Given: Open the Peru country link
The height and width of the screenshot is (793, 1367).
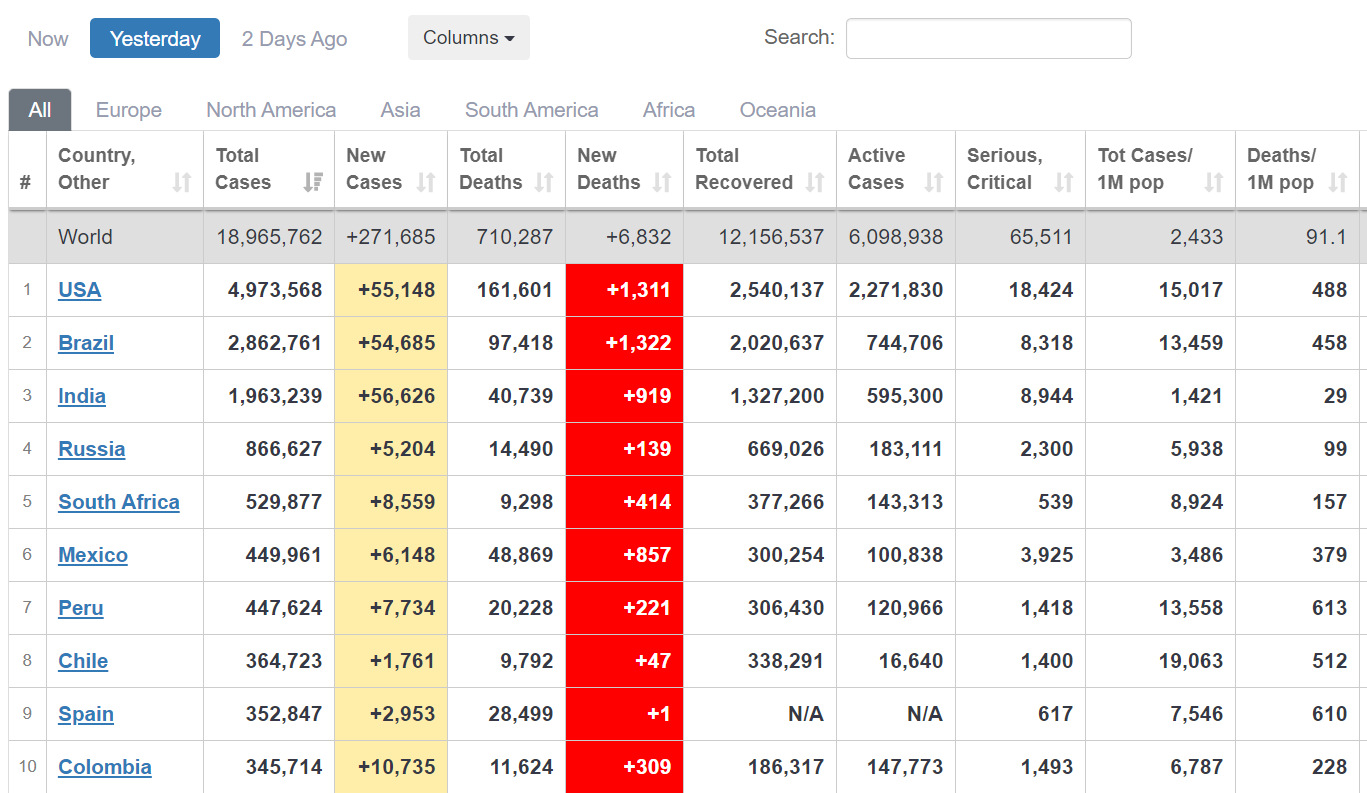Looking at the screenshot, I should 81,608.
